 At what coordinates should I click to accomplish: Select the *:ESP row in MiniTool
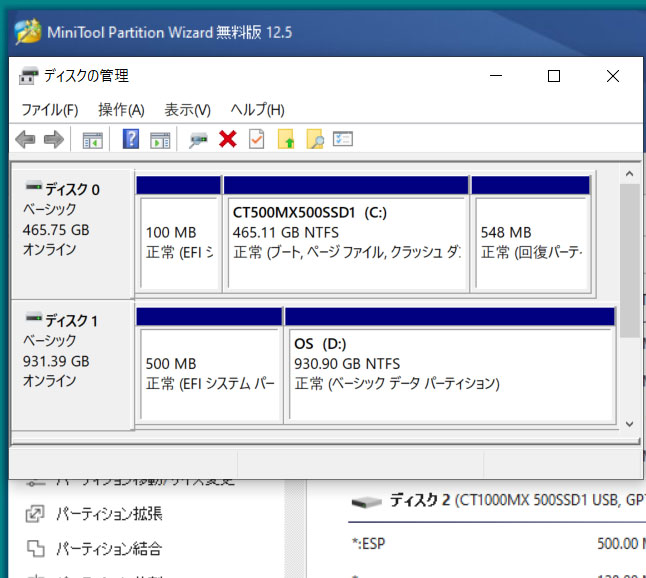pos(496,544)
